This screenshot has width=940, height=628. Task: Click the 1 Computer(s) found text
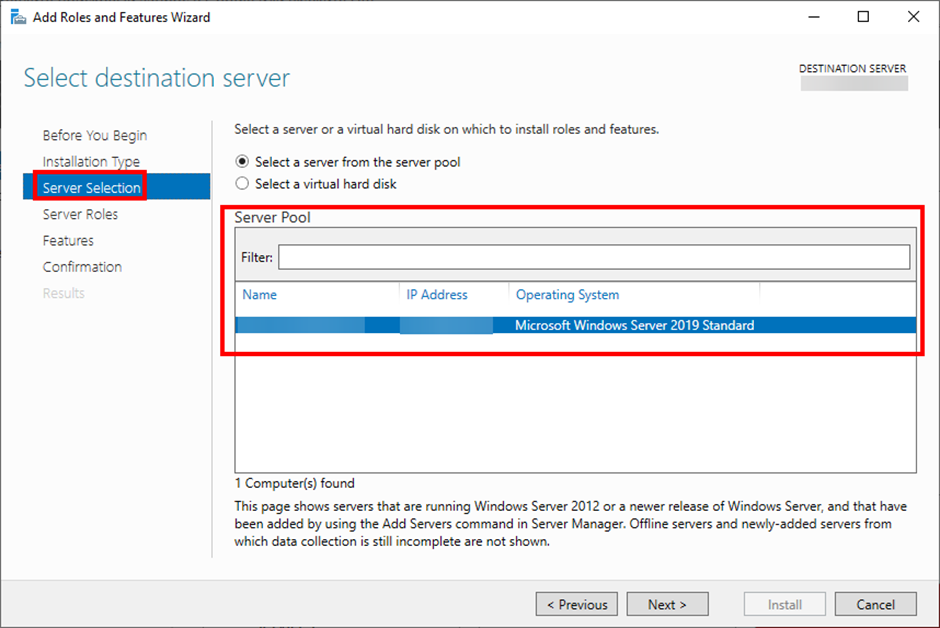[294, 483]
